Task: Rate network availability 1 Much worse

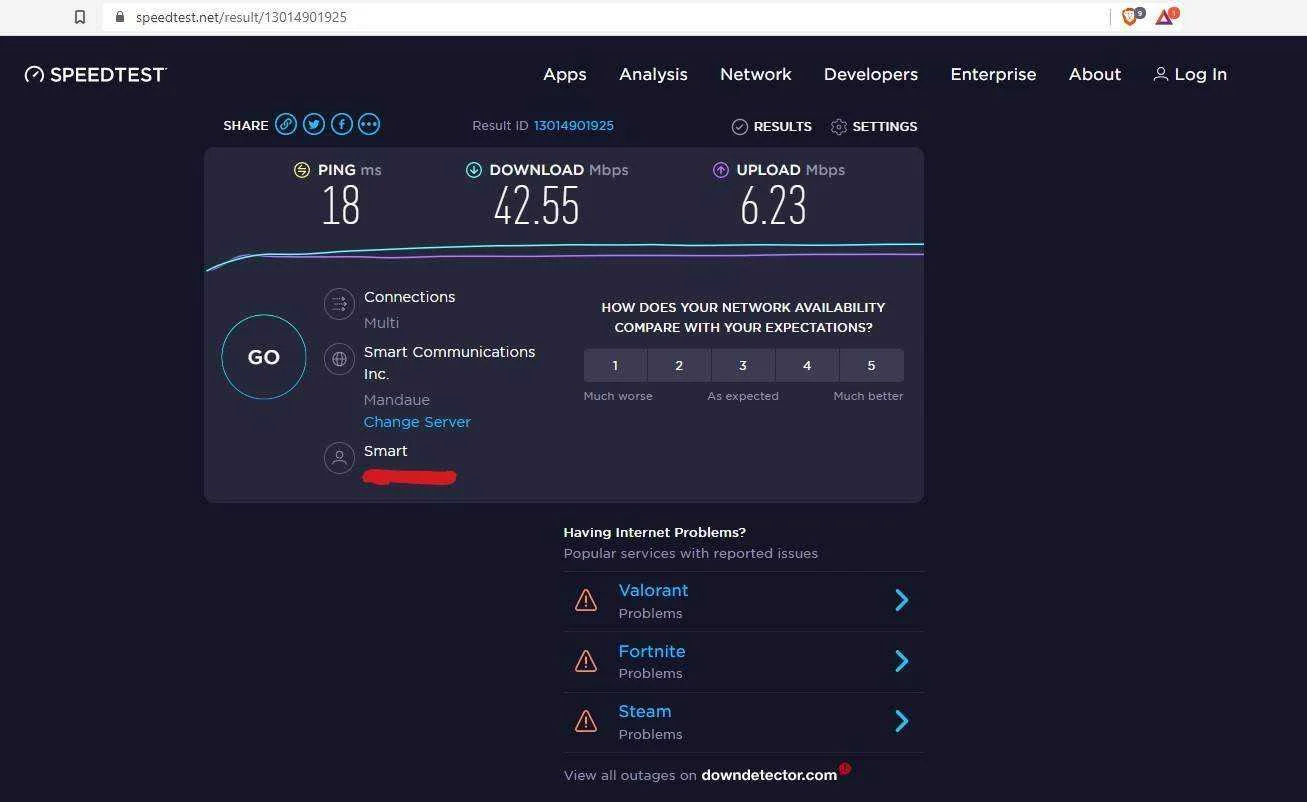Action: tap(615, 365)
